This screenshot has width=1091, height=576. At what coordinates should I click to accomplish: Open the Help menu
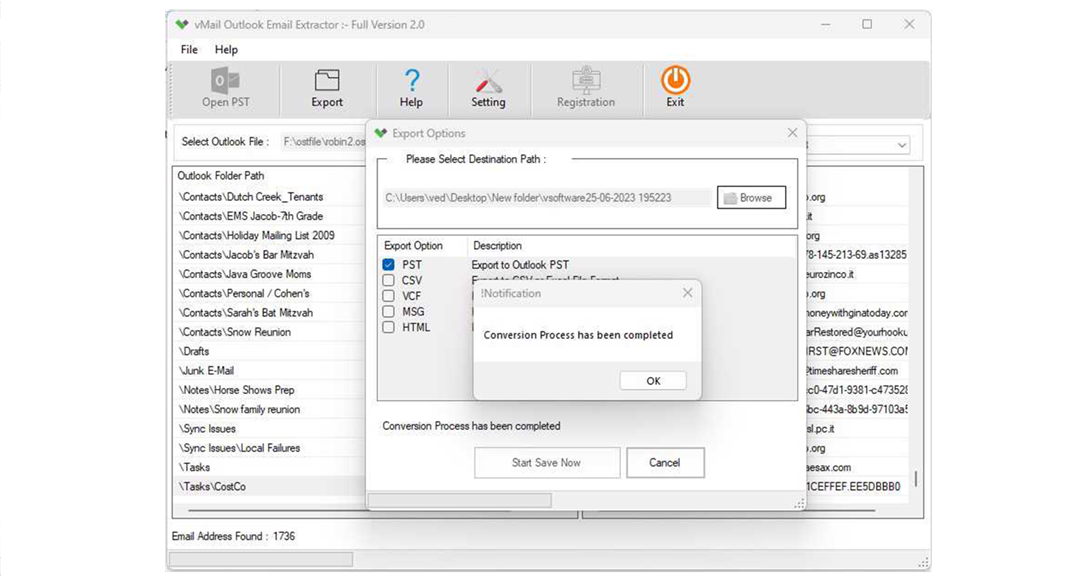(x=227, y=49)
